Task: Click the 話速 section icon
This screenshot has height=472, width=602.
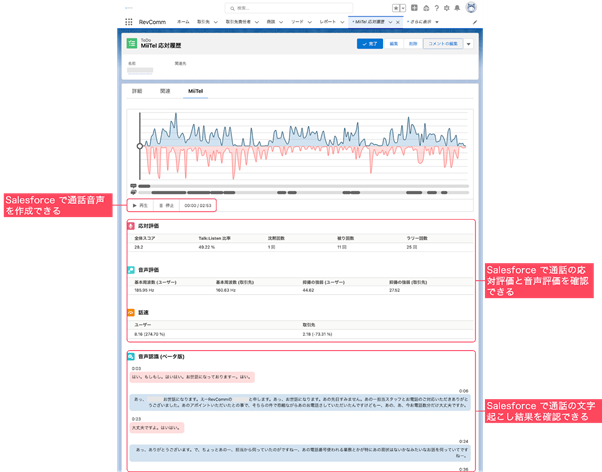Action: coord(131,313)
